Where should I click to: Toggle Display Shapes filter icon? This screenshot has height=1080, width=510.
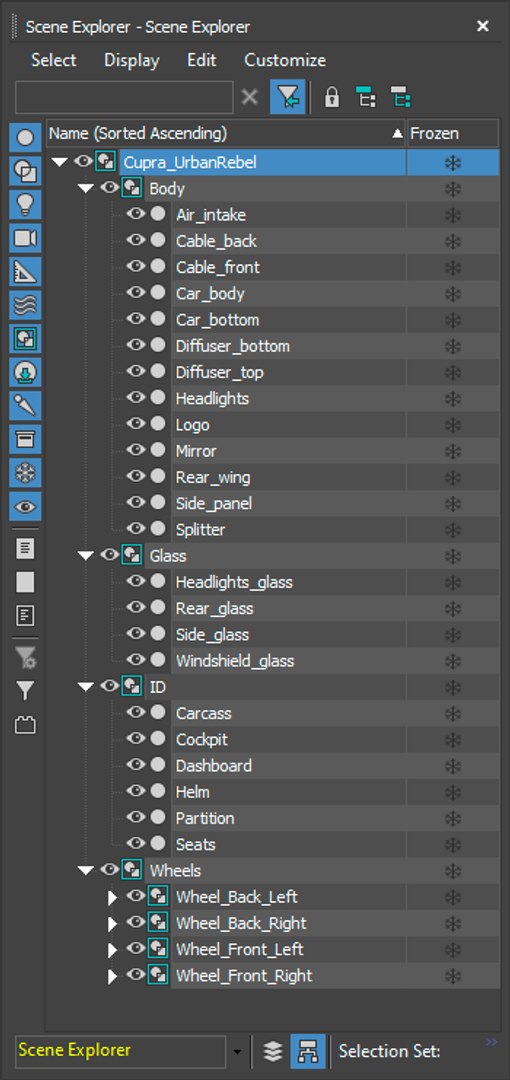tap(25, 171)
